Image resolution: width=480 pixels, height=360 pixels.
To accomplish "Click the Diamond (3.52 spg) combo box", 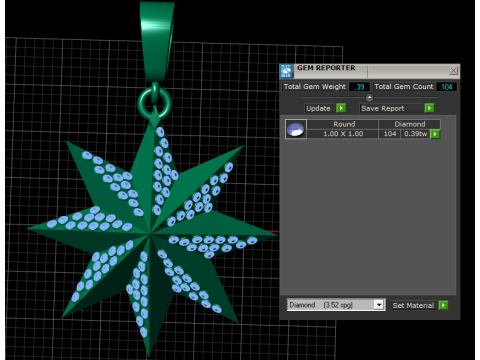I will tap(336, 305).
